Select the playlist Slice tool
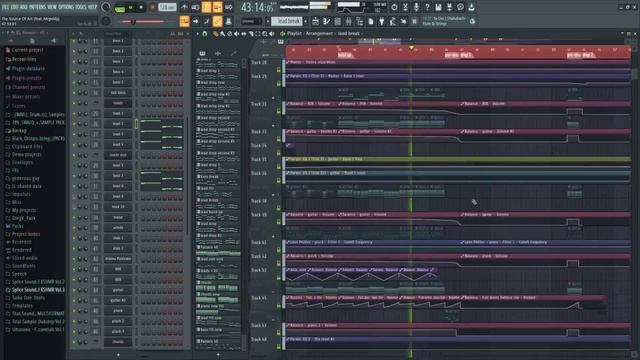Screen dimensions: 640x360 (251, 34)
